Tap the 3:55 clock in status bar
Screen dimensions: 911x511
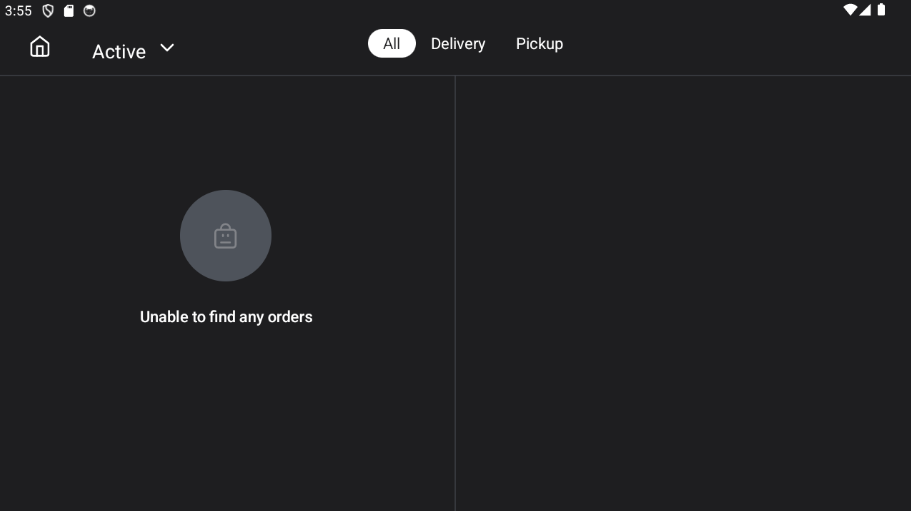[18, 11]
